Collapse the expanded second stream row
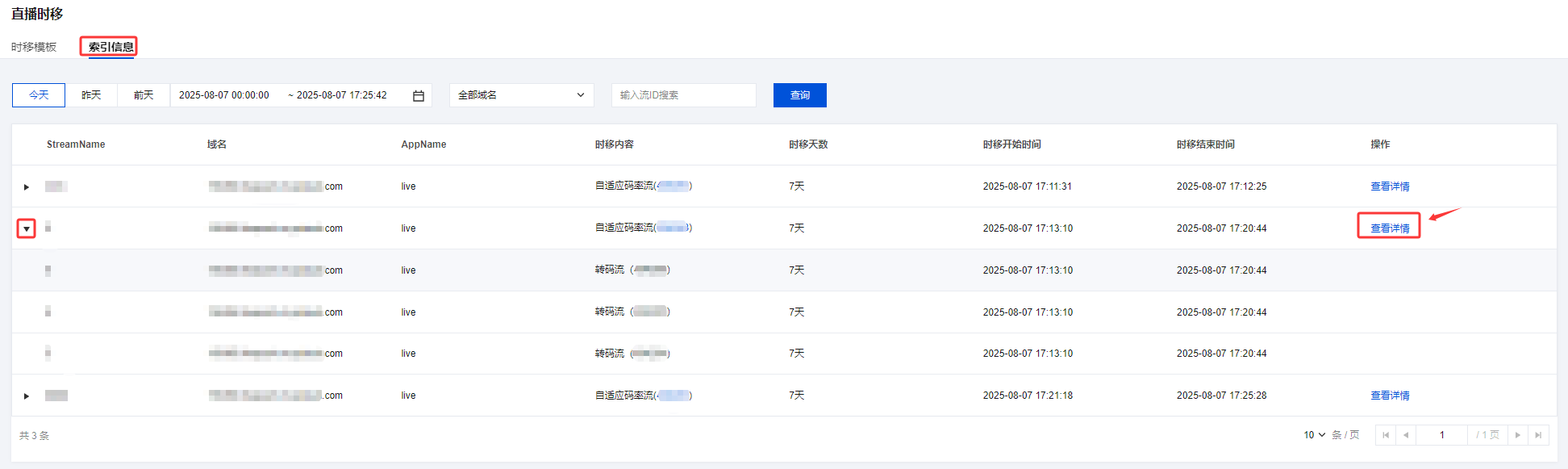 (27, 229)
